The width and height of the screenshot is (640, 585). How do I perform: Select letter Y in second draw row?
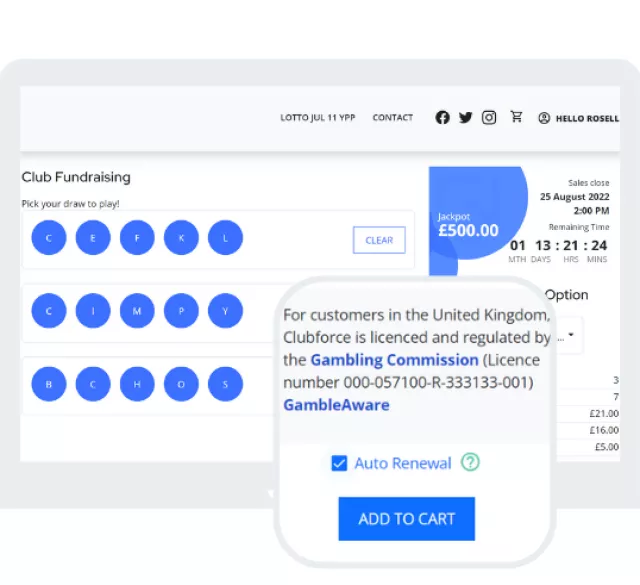point(225,311)
